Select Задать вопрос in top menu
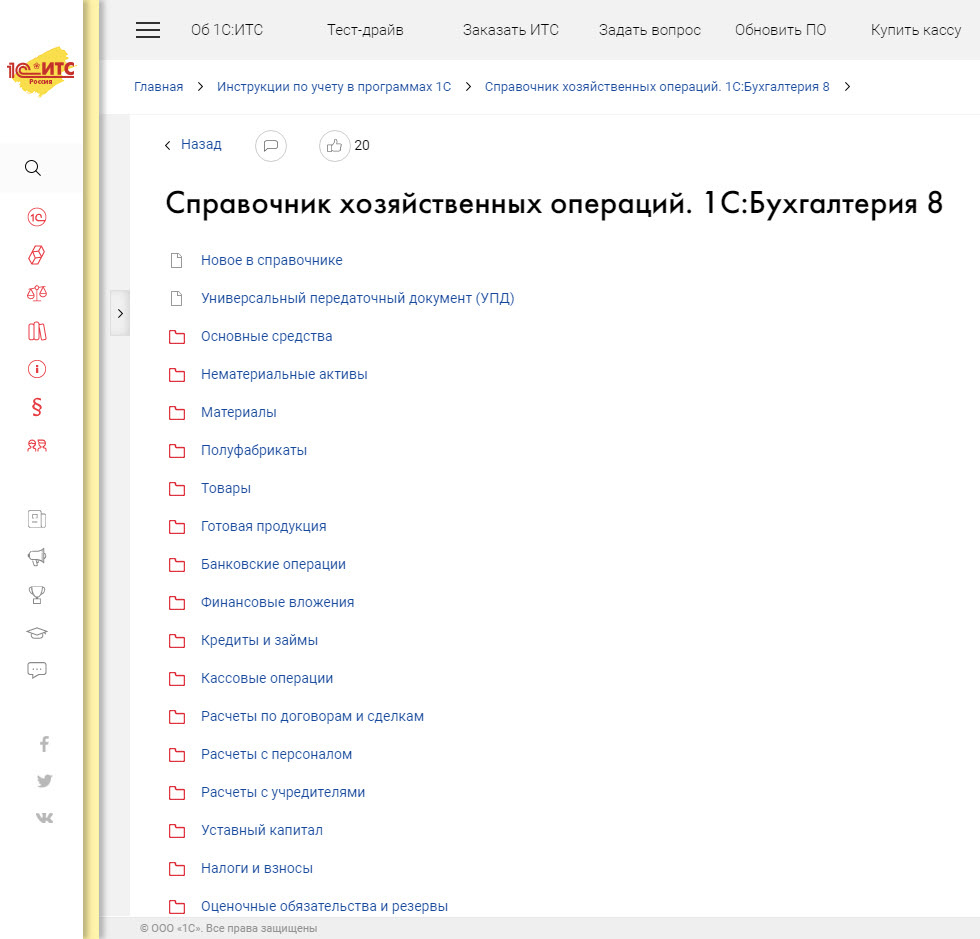 [649, 30]
